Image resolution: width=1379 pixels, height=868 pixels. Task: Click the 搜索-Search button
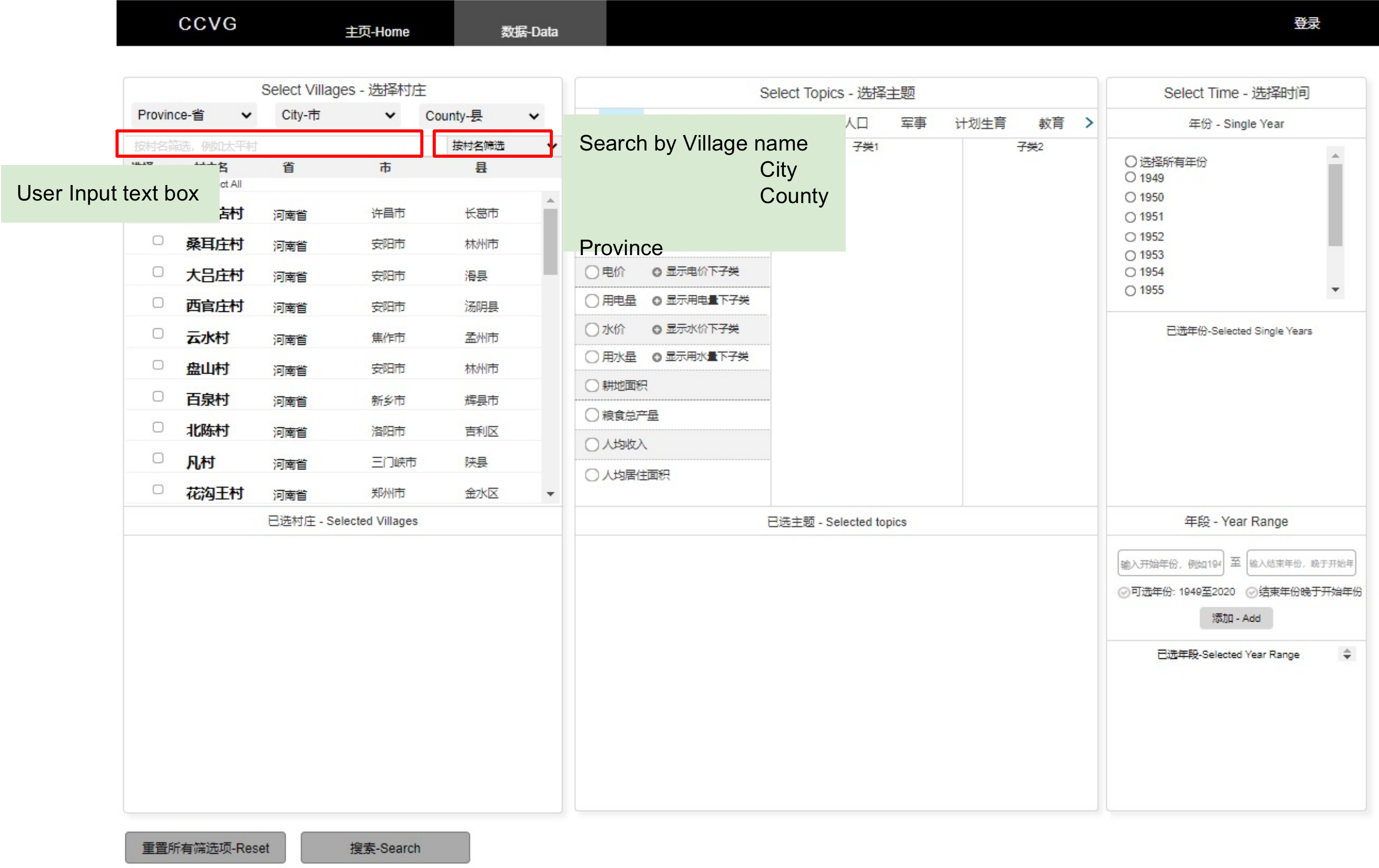click(x=385, y=847)
